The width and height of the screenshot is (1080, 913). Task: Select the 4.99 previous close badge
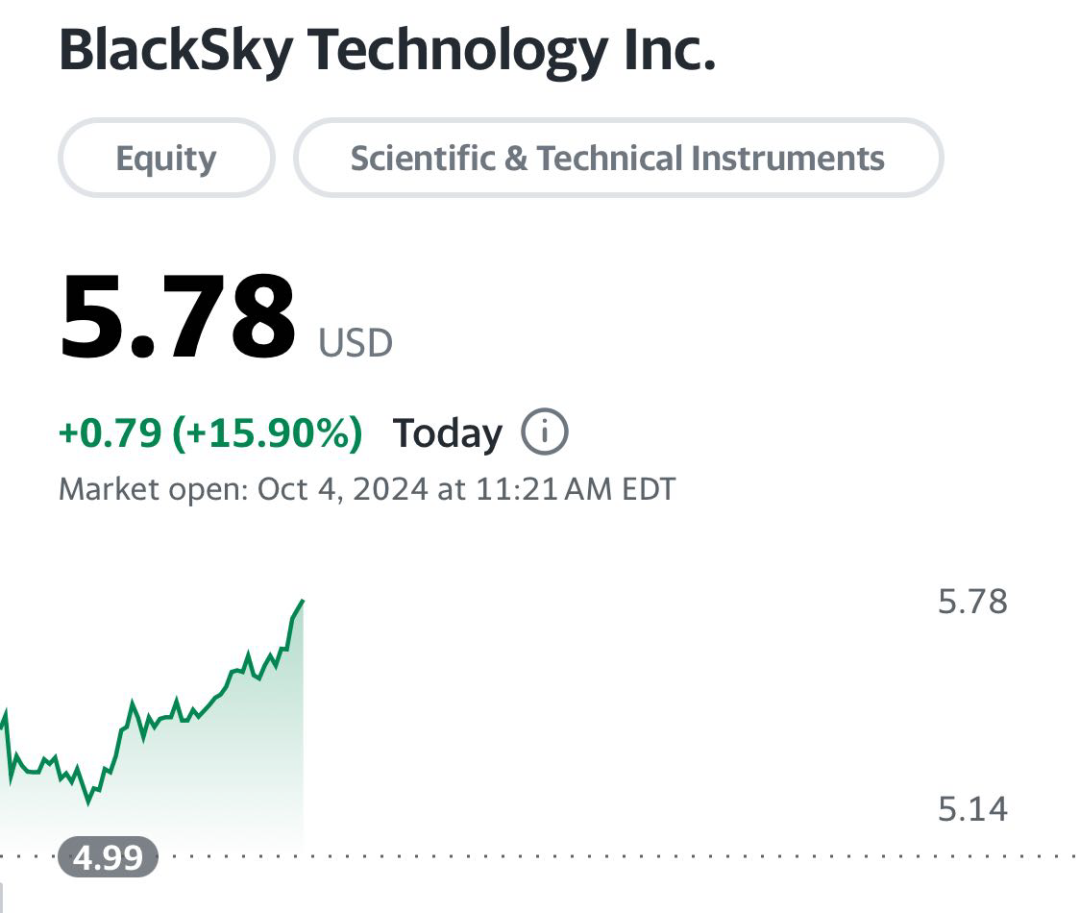tap(108, 857)
